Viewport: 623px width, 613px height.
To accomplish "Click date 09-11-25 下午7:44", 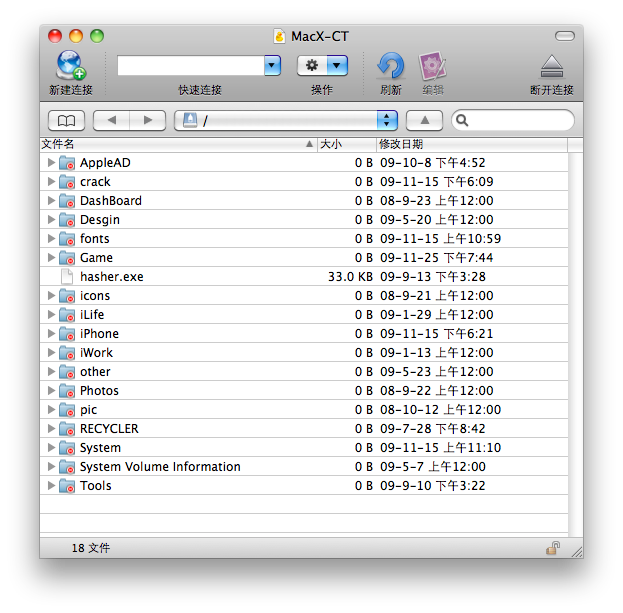I will (x=436, y=258).
